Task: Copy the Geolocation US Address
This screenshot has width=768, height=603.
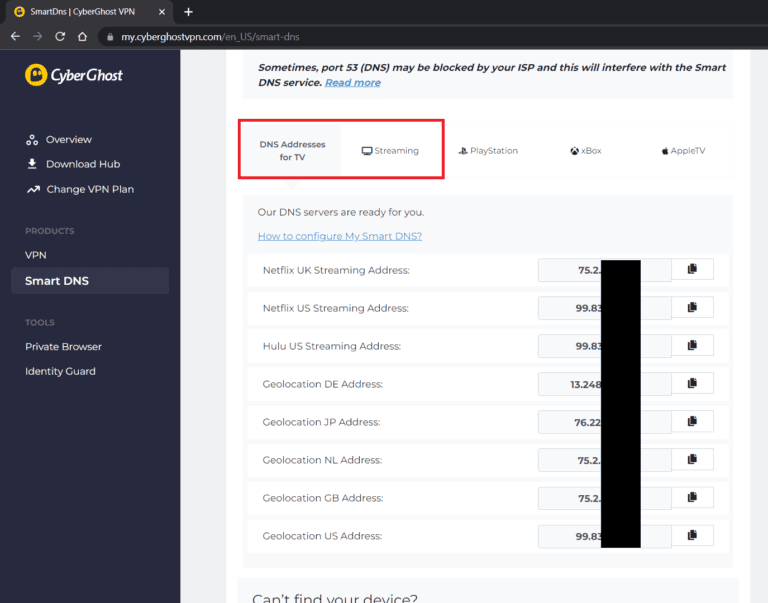Action: point(691,536)
